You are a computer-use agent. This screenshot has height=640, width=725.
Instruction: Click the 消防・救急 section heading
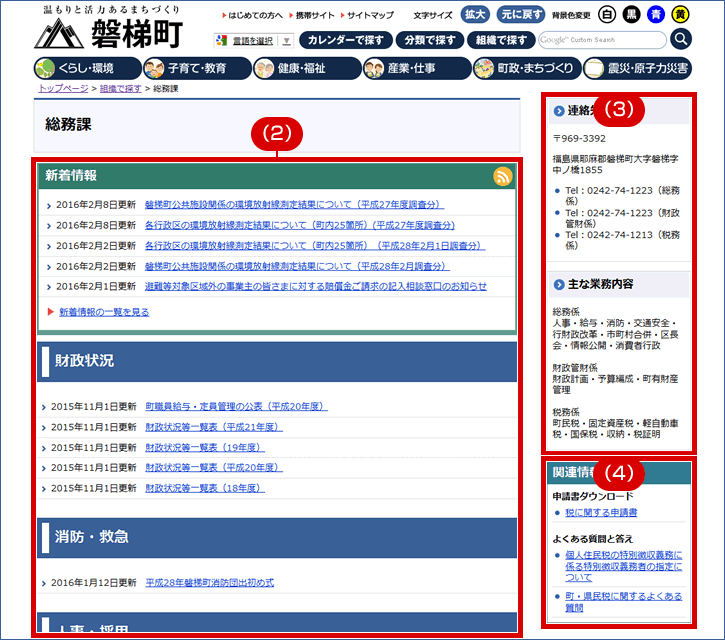point(92,537)
